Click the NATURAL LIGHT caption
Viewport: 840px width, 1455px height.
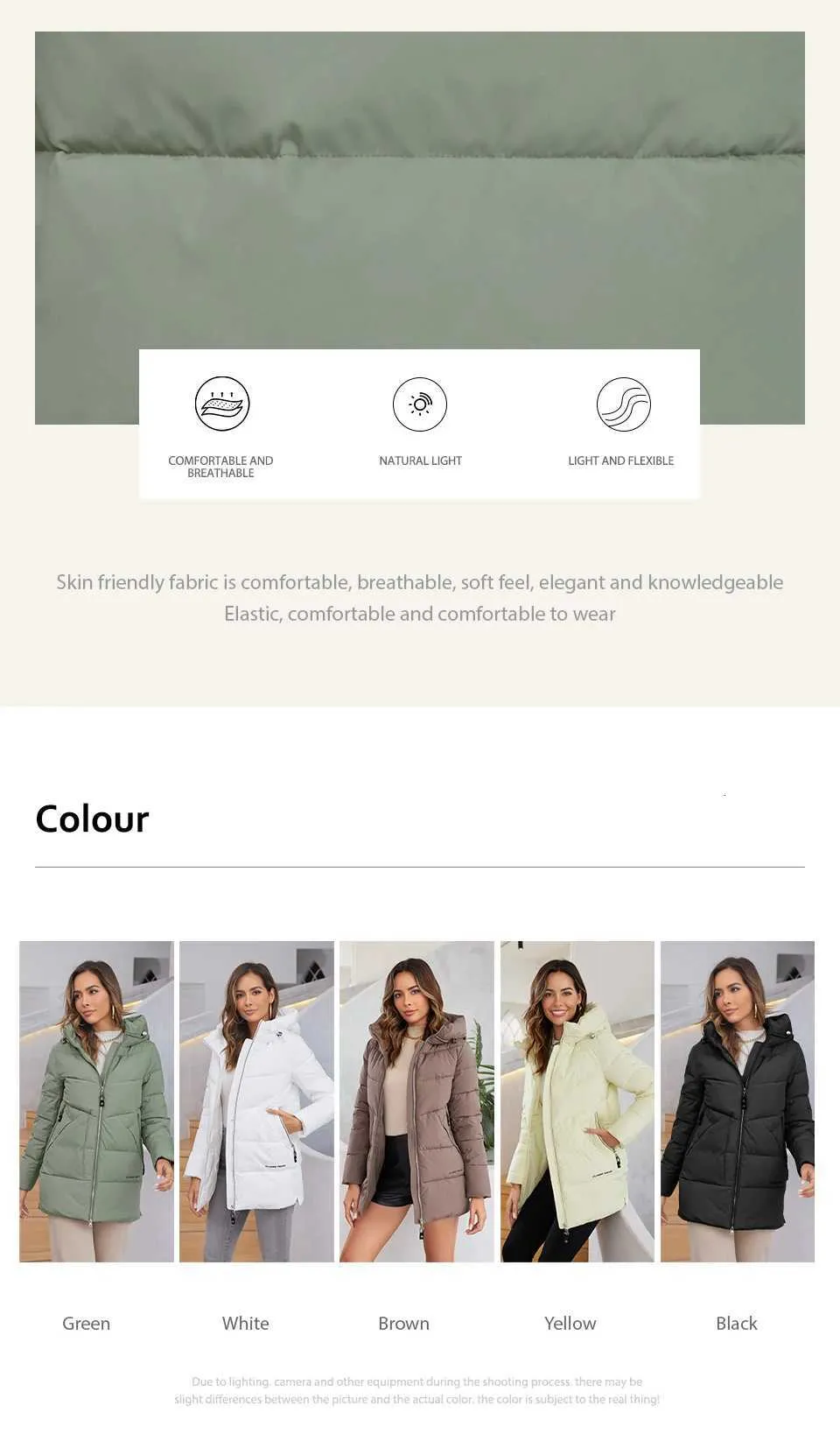420,460
